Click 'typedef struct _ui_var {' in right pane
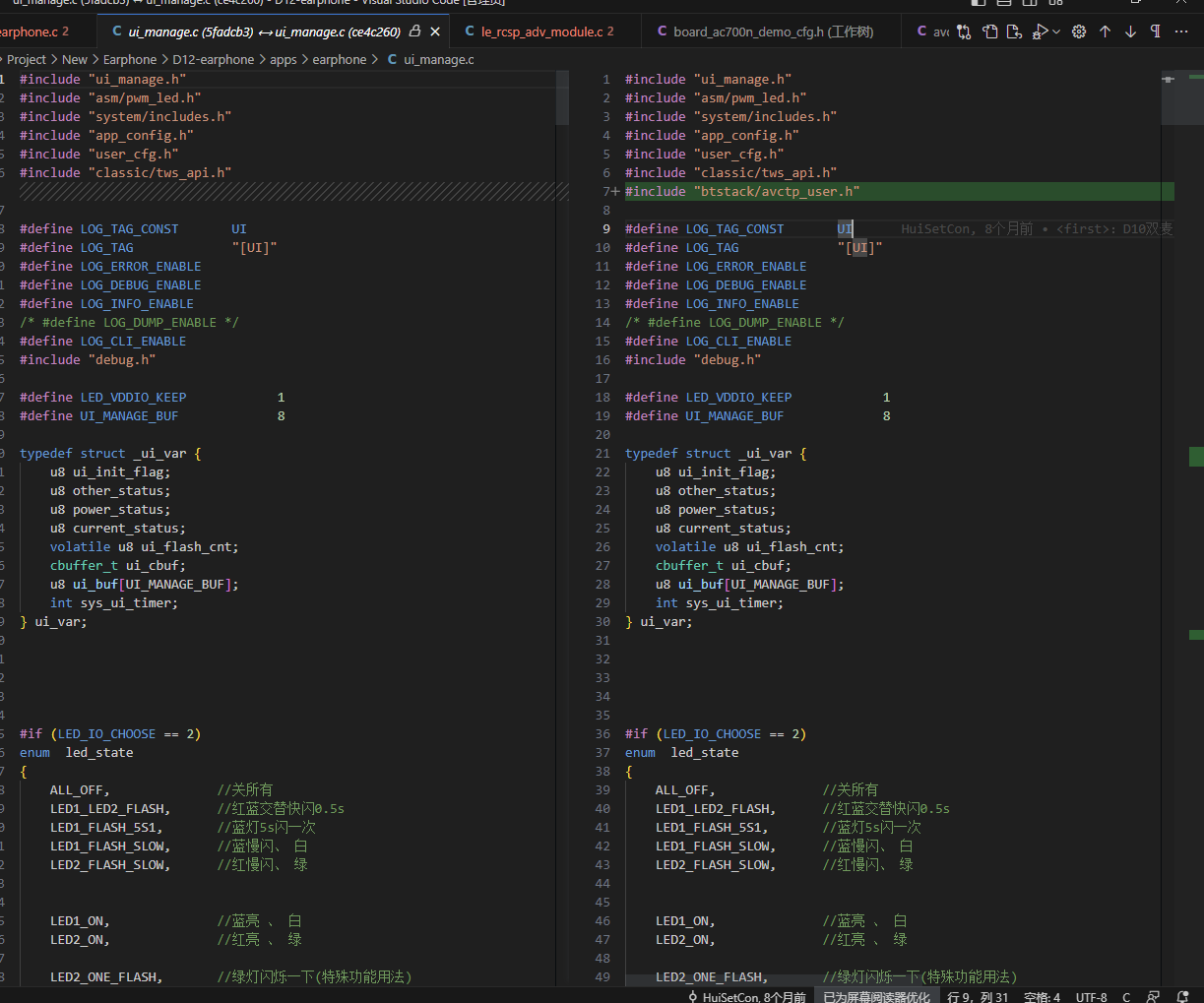Screen dimensions: 1204x1003 coord(716,453)
